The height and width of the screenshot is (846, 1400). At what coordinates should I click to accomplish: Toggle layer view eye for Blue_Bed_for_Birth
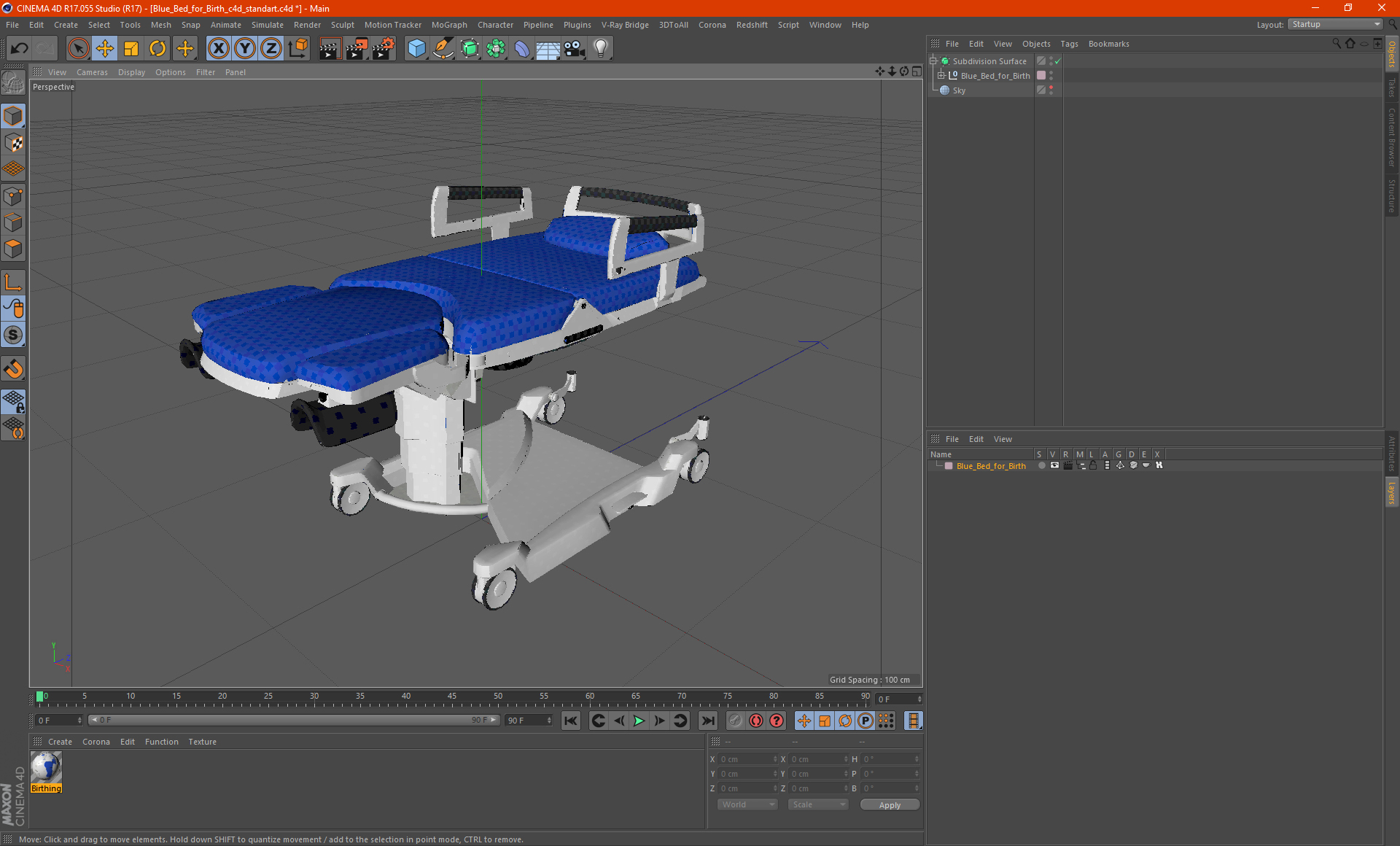point(1054,465)
